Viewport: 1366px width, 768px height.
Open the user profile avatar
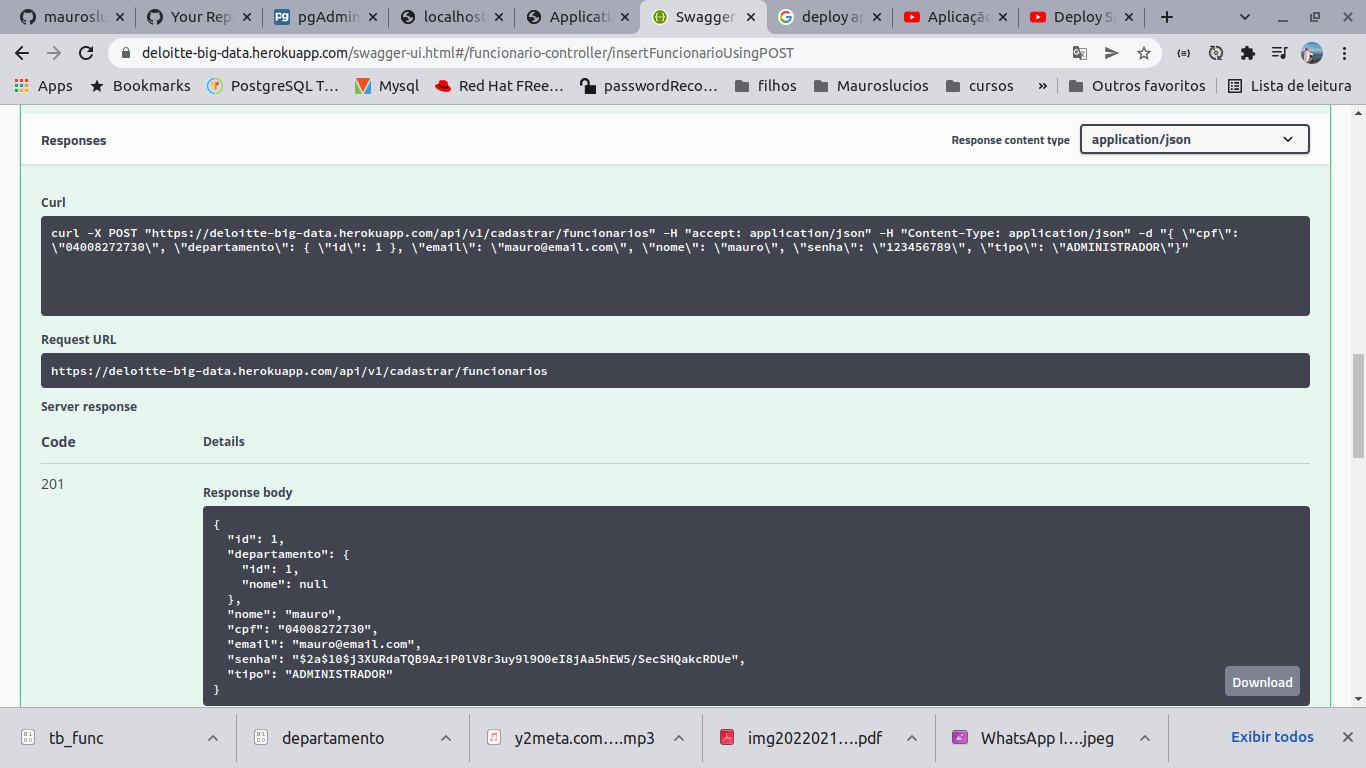pos(1311,53)
